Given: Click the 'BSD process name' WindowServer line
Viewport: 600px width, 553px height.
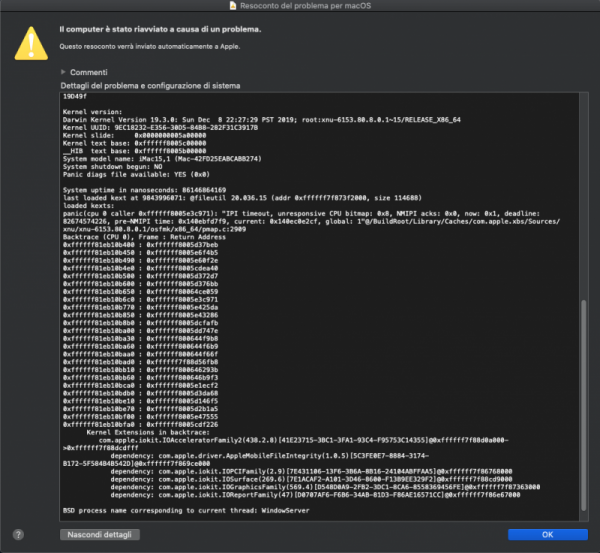Looking at the screenshot, I should coord(186,510).
